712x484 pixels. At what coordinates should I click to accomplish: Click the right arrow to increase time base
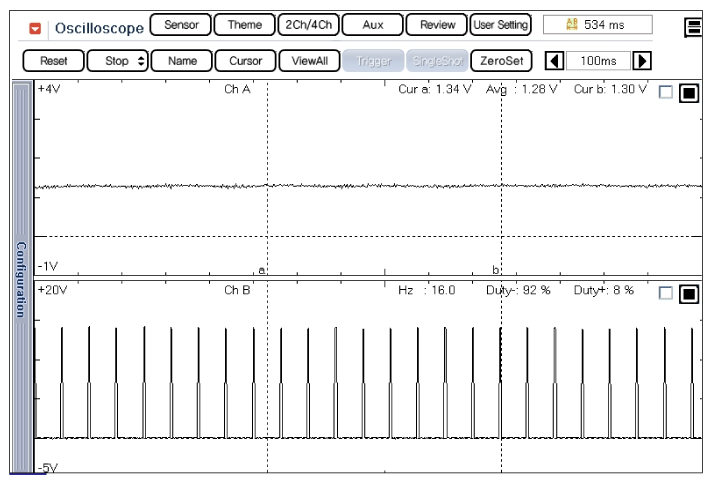click(x=642, y=61)
